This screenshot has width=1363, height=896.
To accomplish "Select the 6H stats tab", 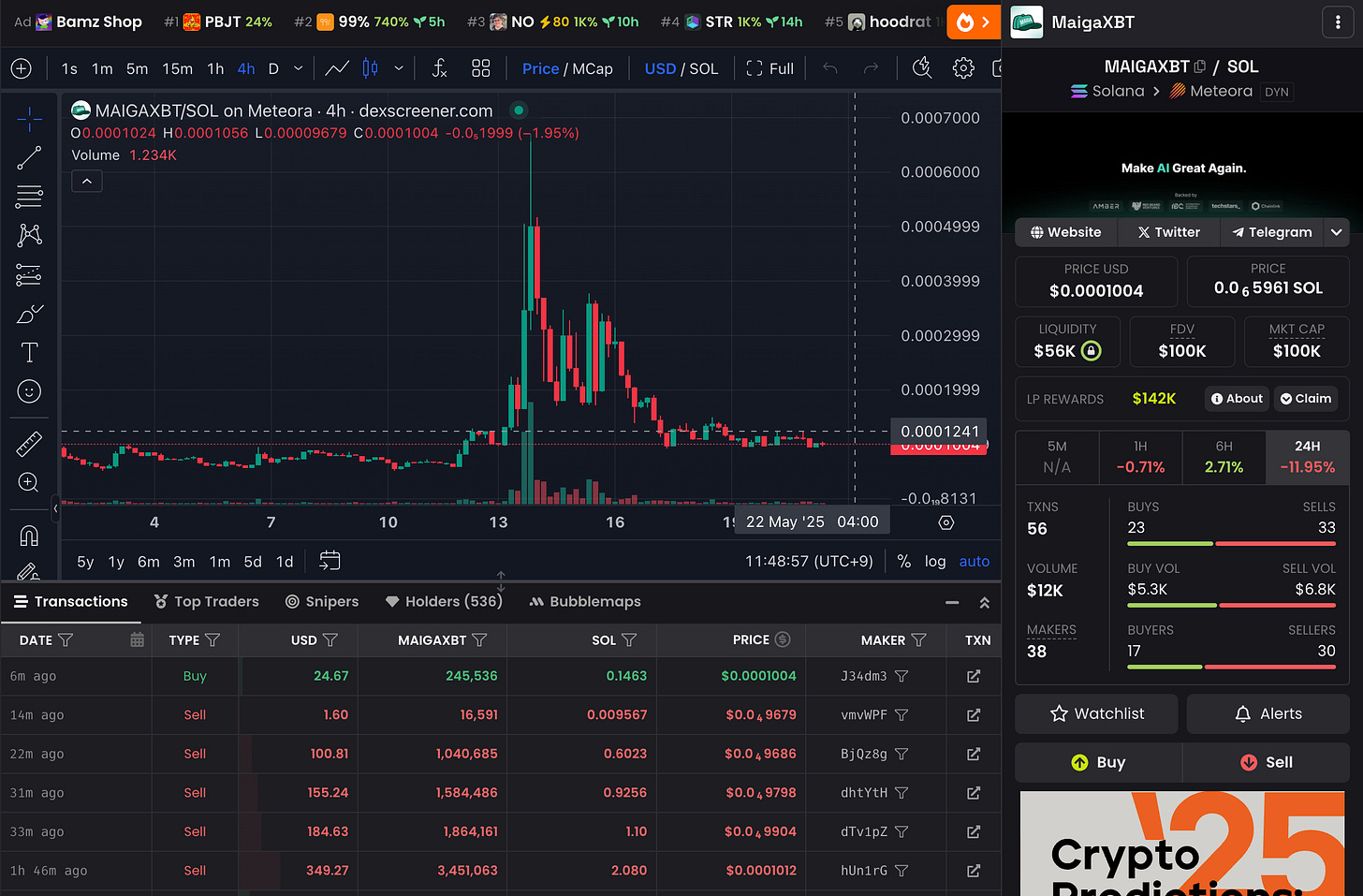I will [1224, 457].
